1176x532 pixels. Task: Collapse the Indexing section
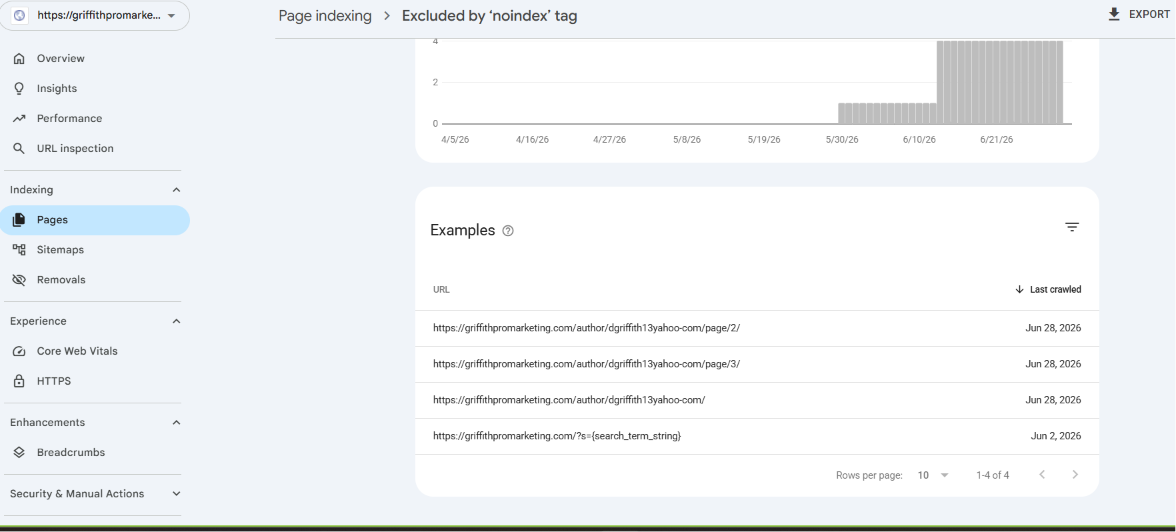tap(176, 190)
